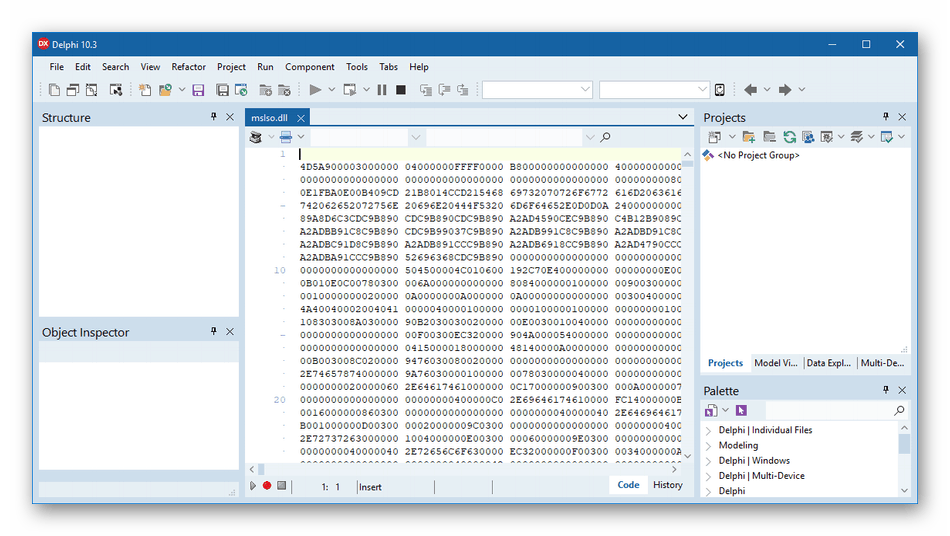950x536 pixels.
Task: Open the Refactor menu
Action: (188, 67)
